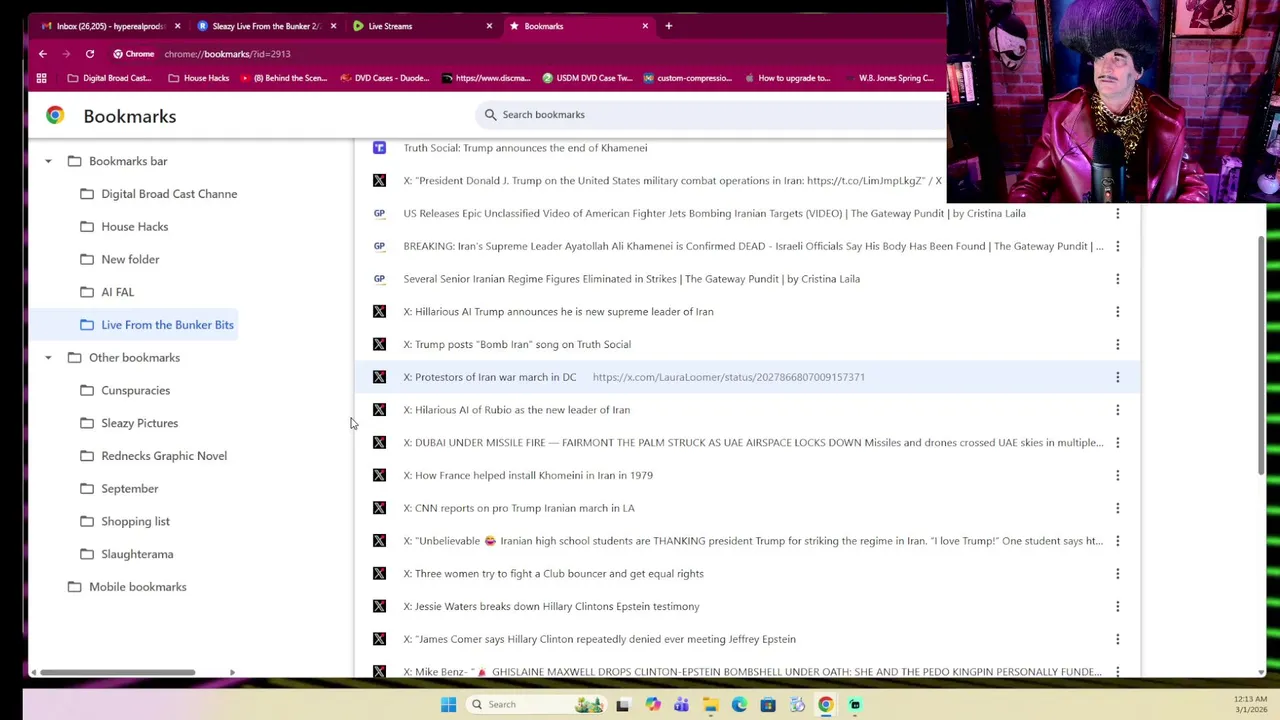The width and height of the screenshot is (1280, 720).
Task: Open the apps grid in bookmarks bar
Action: pyautogui.click(x=42, y=78)
